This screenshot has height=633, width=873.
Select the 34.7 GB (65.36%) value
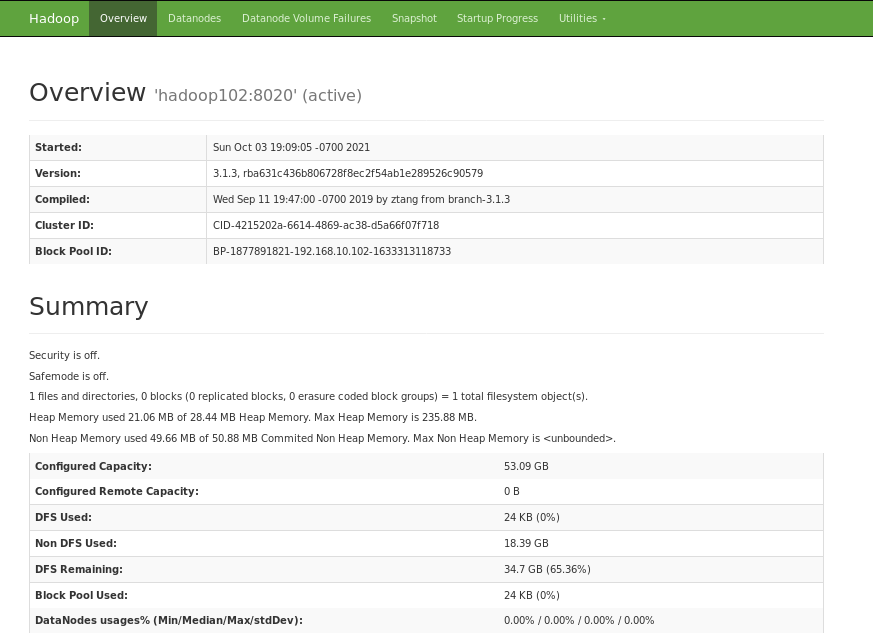[x=547, y=570]
